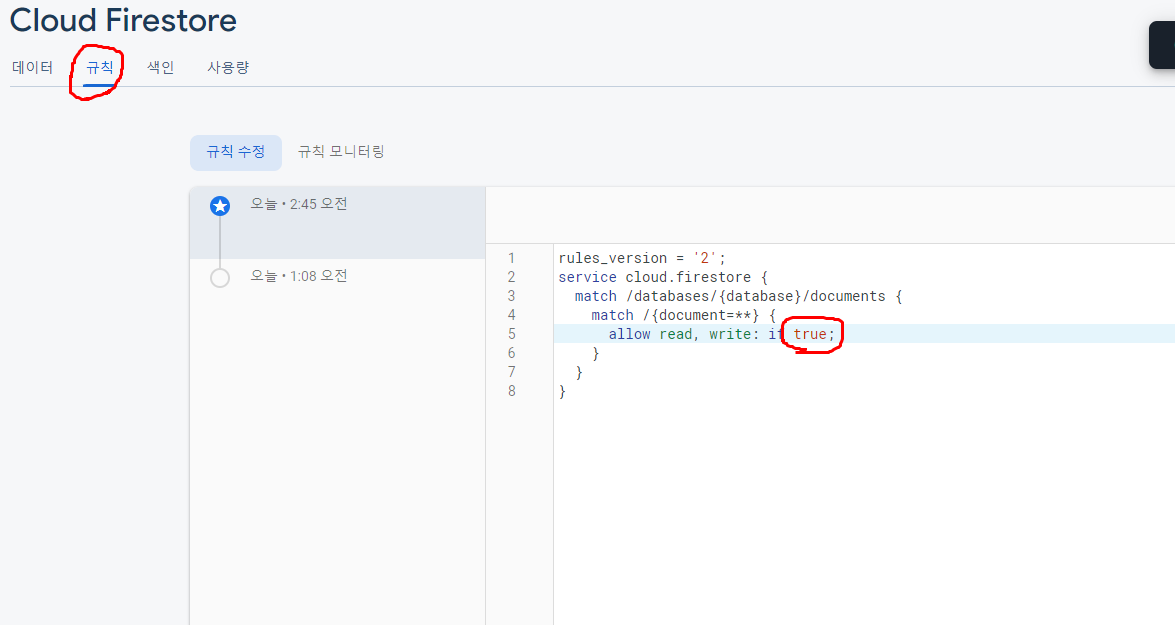Click the empty editor area below code
This screenshot has height=625, width=1175.
click(864, 513)
